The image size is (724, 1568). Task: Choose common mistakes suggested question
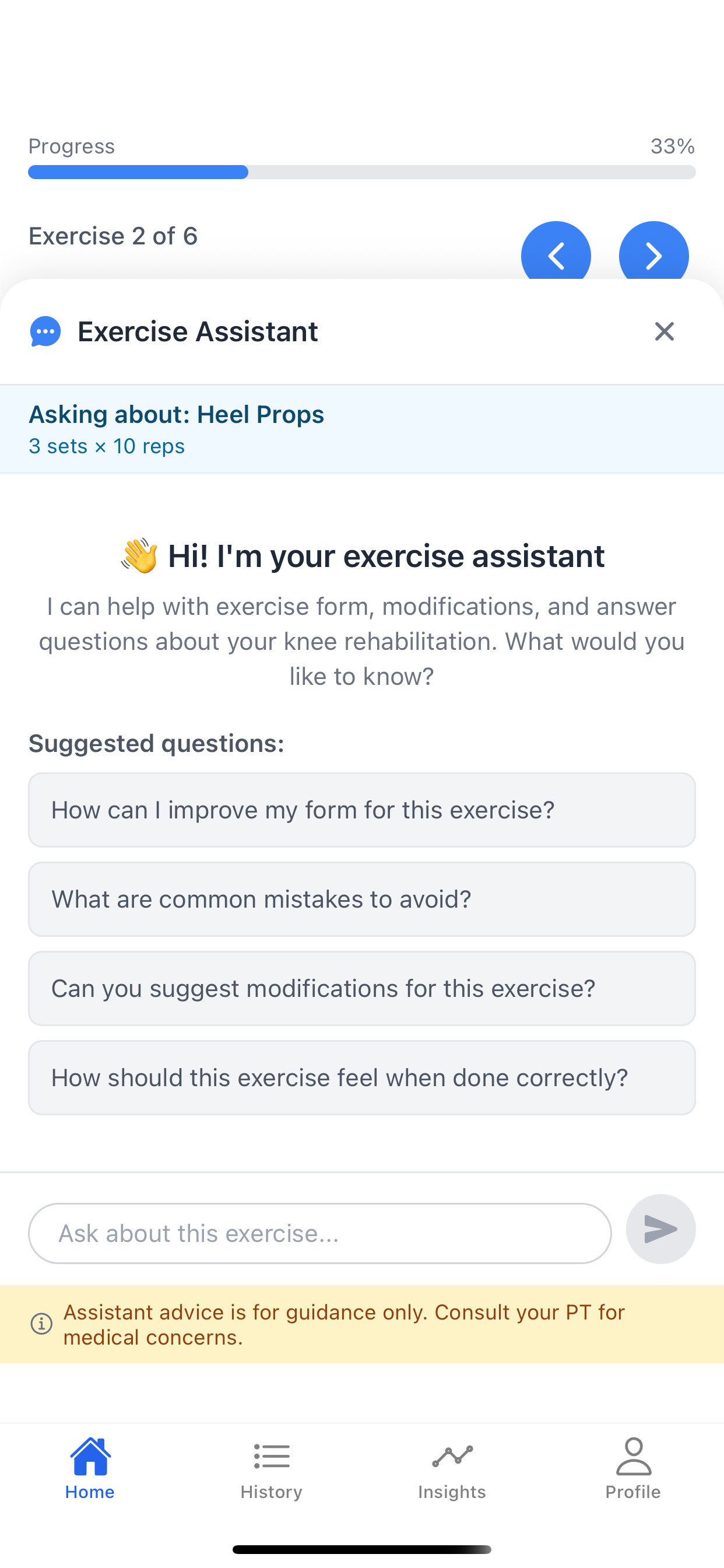[x=361, y=898]
